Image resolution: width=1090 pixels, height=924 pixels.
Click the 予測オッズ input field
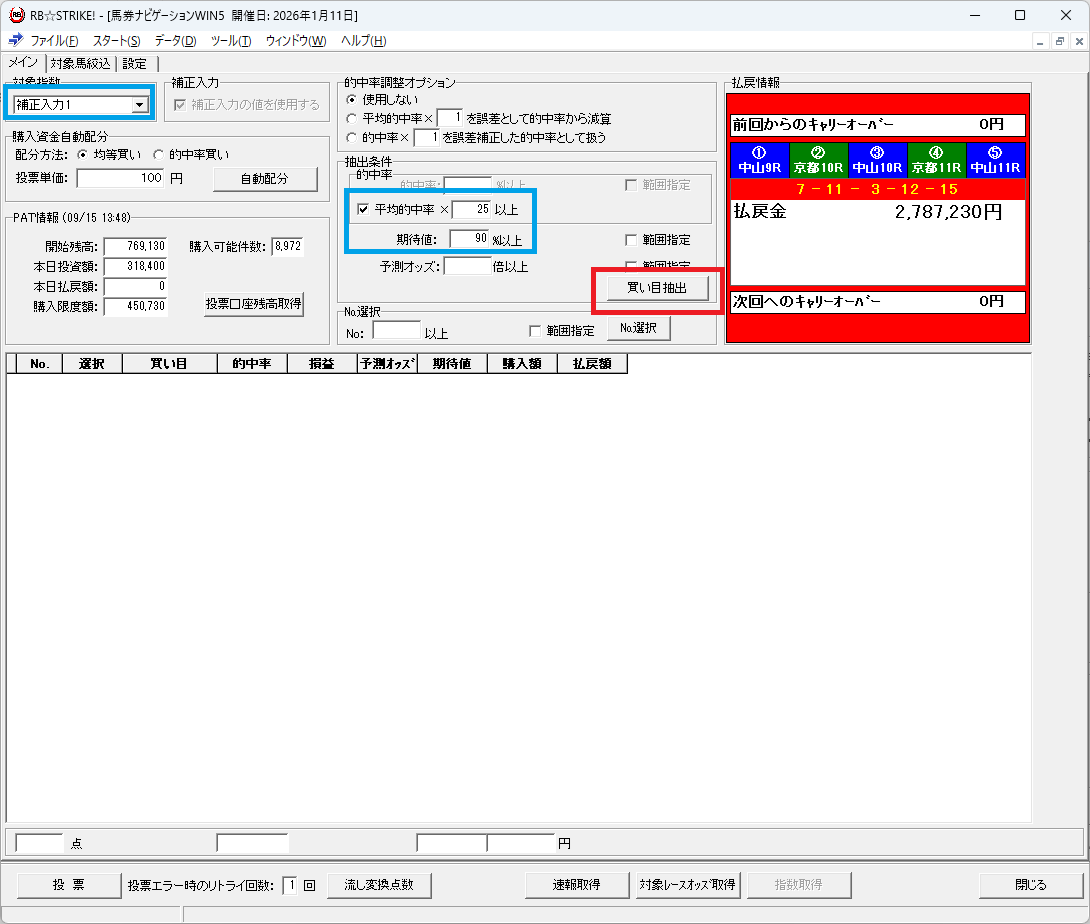pos(468,266)
